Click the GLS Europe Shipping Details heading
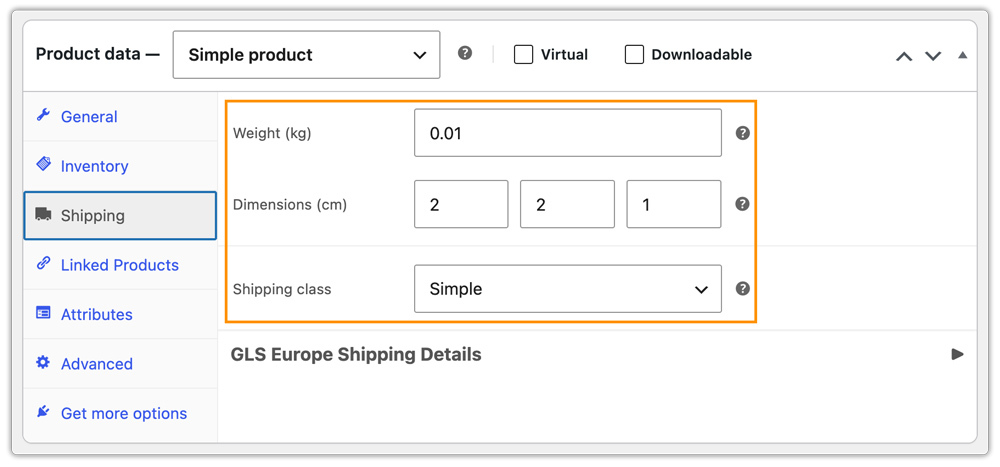 click(356, 354)
